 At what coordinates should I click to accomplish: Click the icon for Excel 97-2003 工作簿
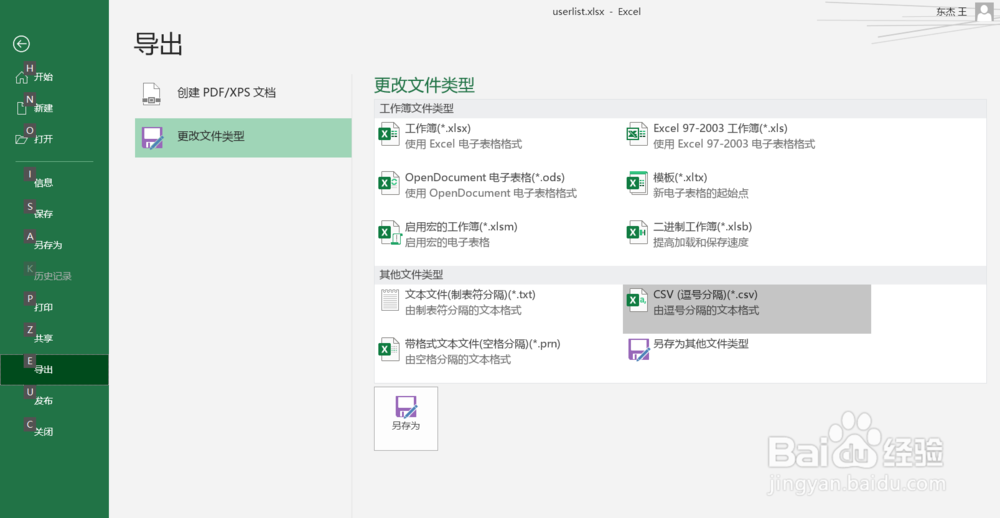point(637,135)
